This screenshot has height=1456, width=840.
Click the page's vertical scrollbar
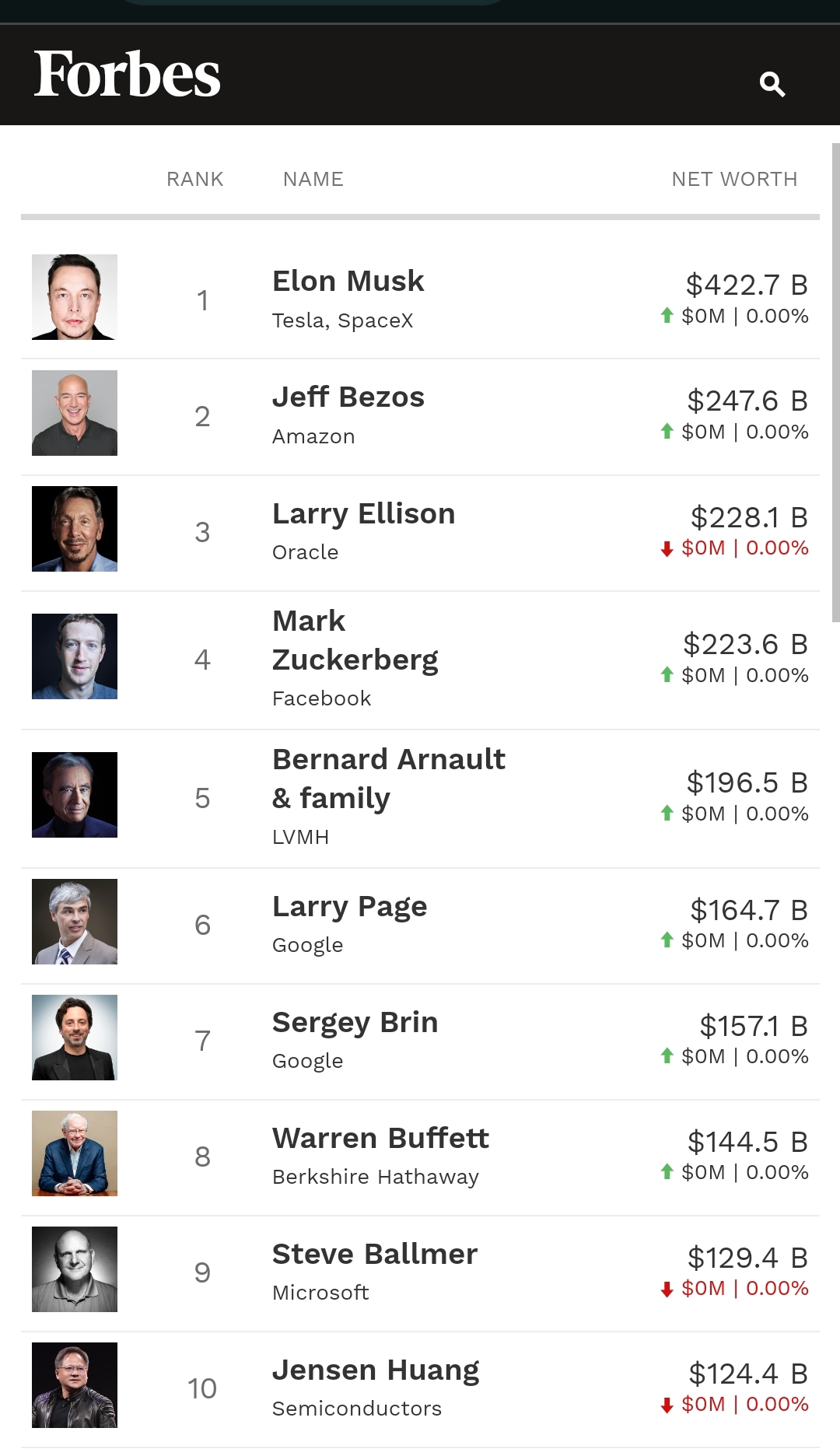point(835,381)
